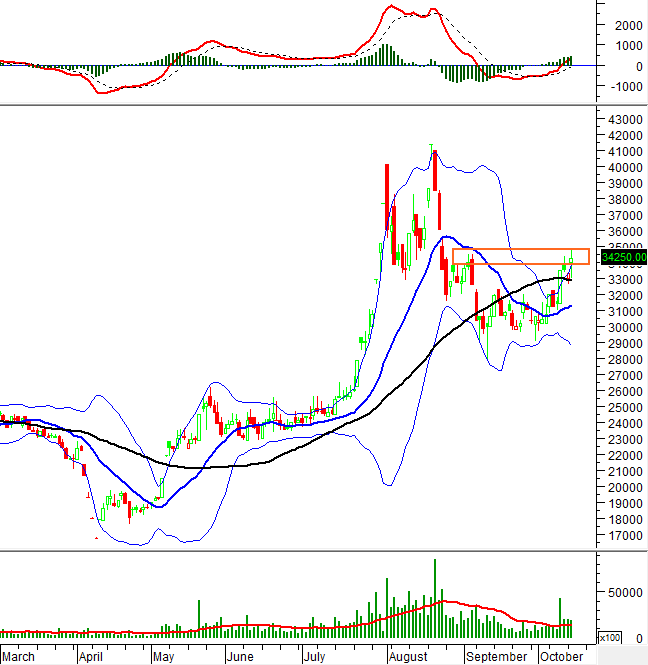Image resolution: width=648 pixels, height=665 pixels.
Task: Select the 17000 price axis label
Action: point(622,535)
